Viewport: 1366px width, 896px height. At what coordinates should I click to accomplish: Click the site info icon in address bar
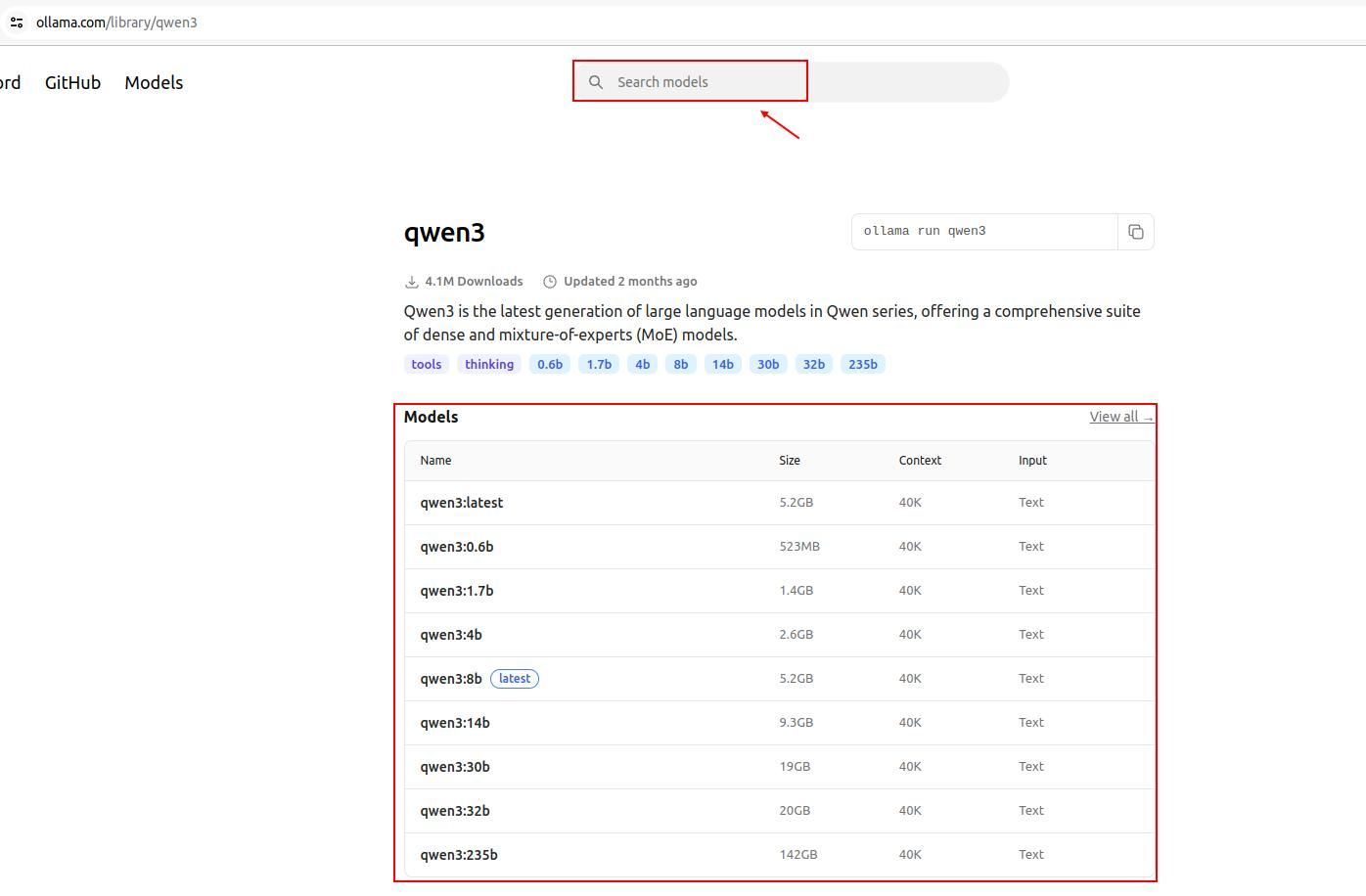point(17,22)
